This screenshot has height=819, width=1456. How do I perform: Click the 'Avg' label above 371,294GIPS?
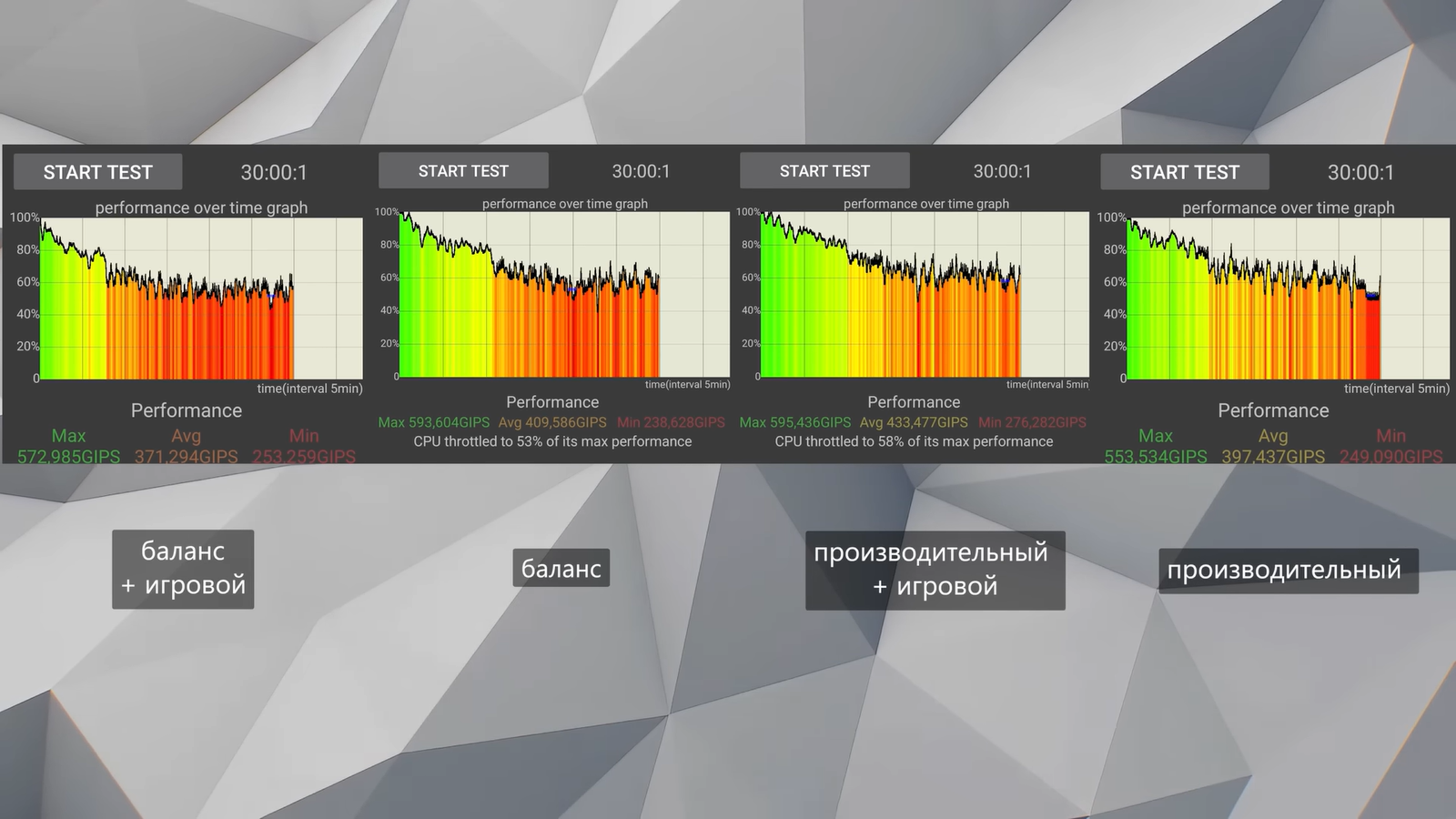tap(186, 436)
